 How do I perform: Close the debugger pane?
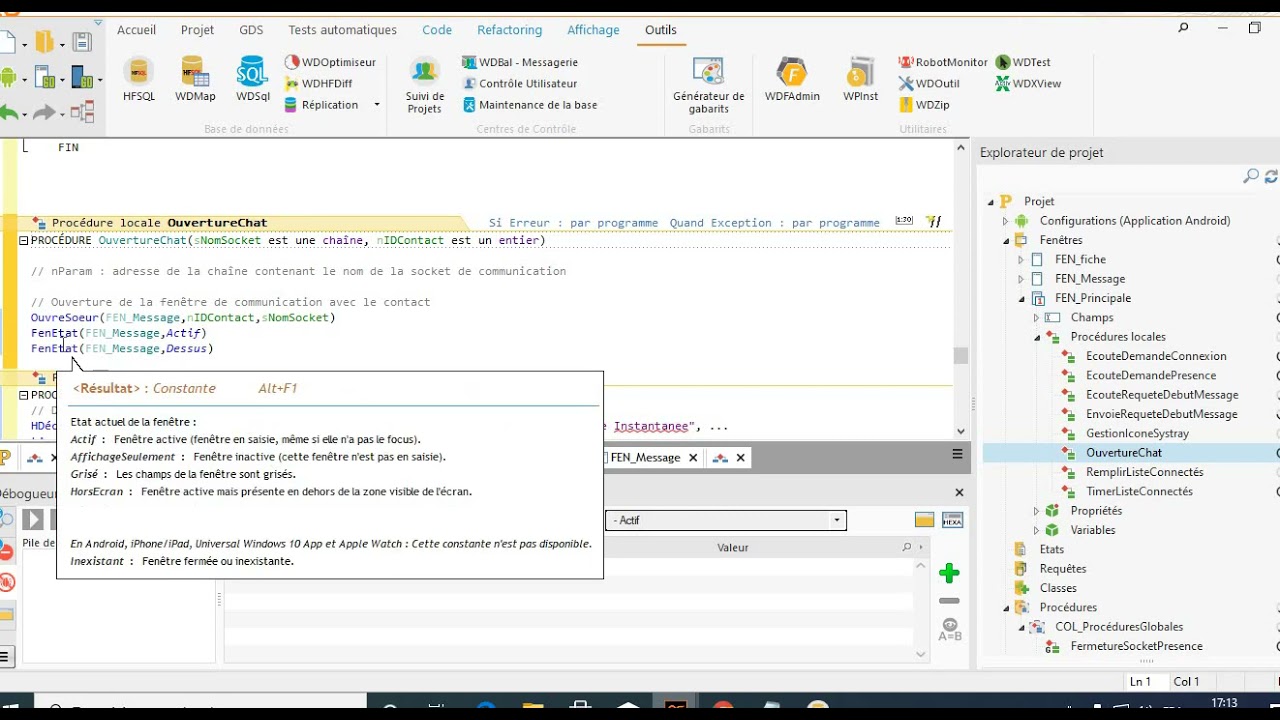click(x=959, y=493)
